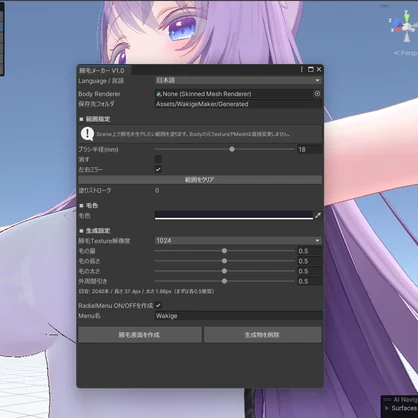Adjust the 外周間引き slider handle
Image resolution: width=418 pixels, height=418 pixels.
[x=224, y=281]
